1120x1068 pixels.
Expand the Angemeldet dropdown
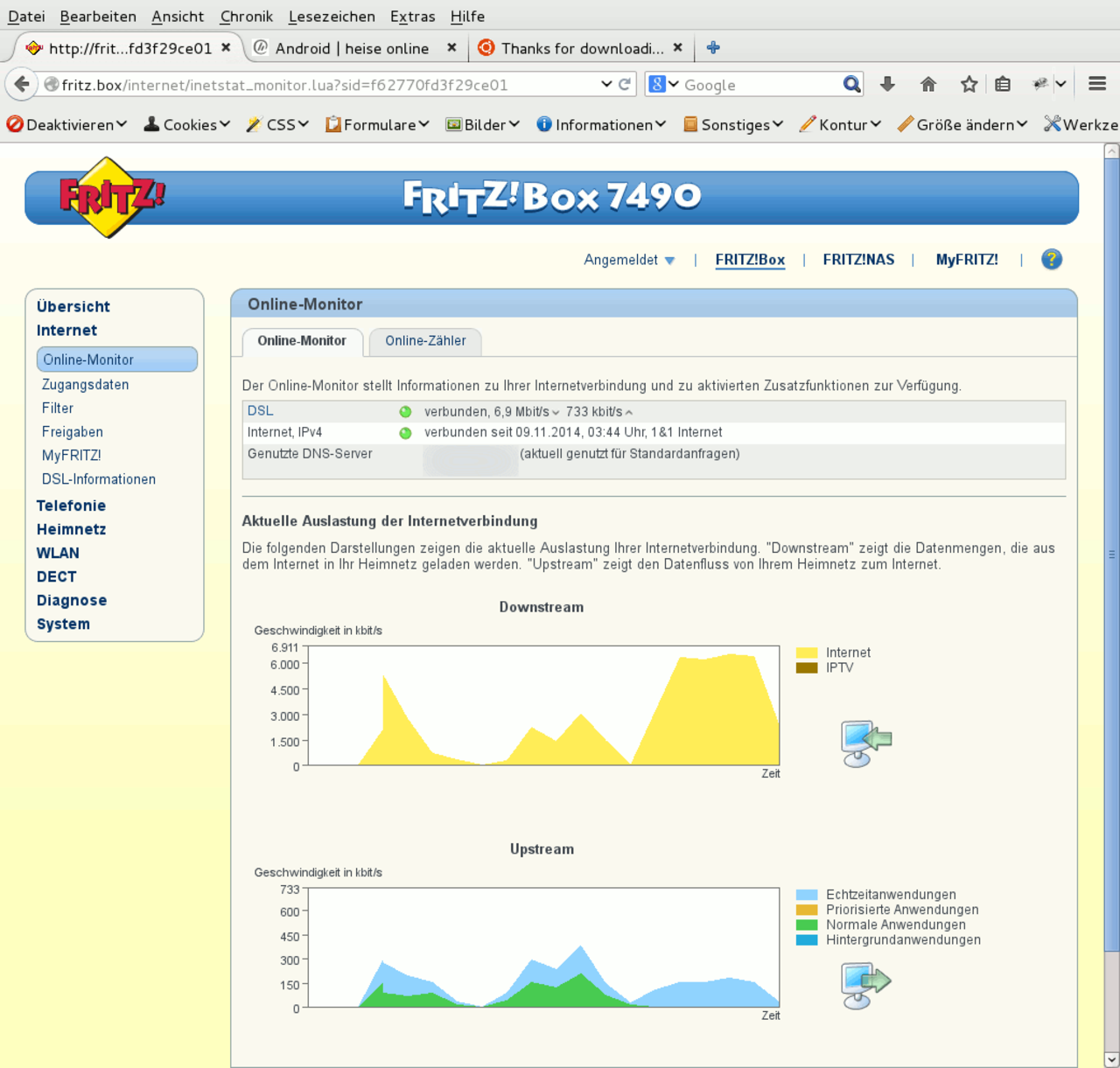coord(629,260)
